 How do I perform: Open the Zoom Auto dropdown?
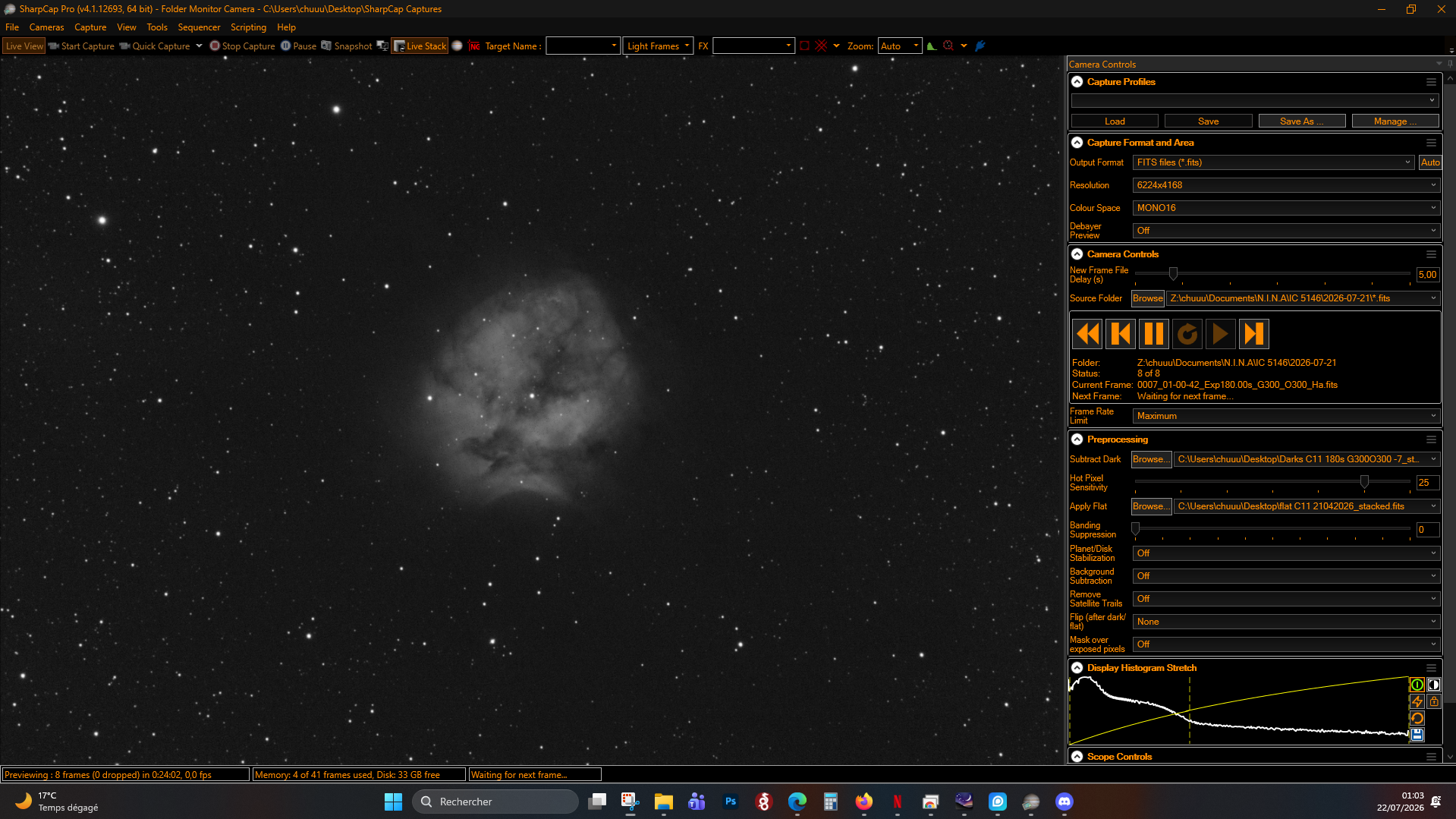click(899, 46)
